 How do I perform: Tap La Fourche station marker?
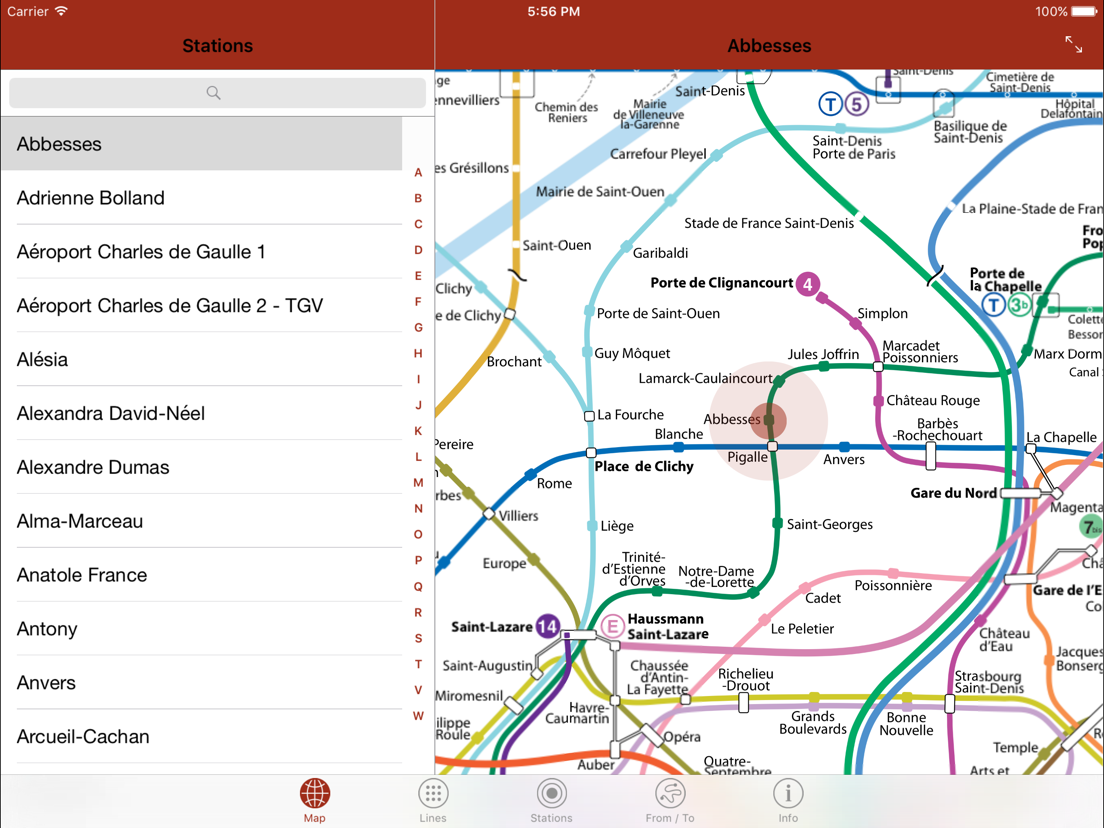589,416
